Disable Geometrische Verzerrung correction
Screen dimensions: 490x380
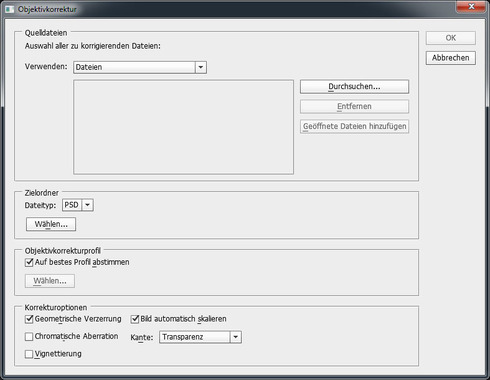point(29,319)
